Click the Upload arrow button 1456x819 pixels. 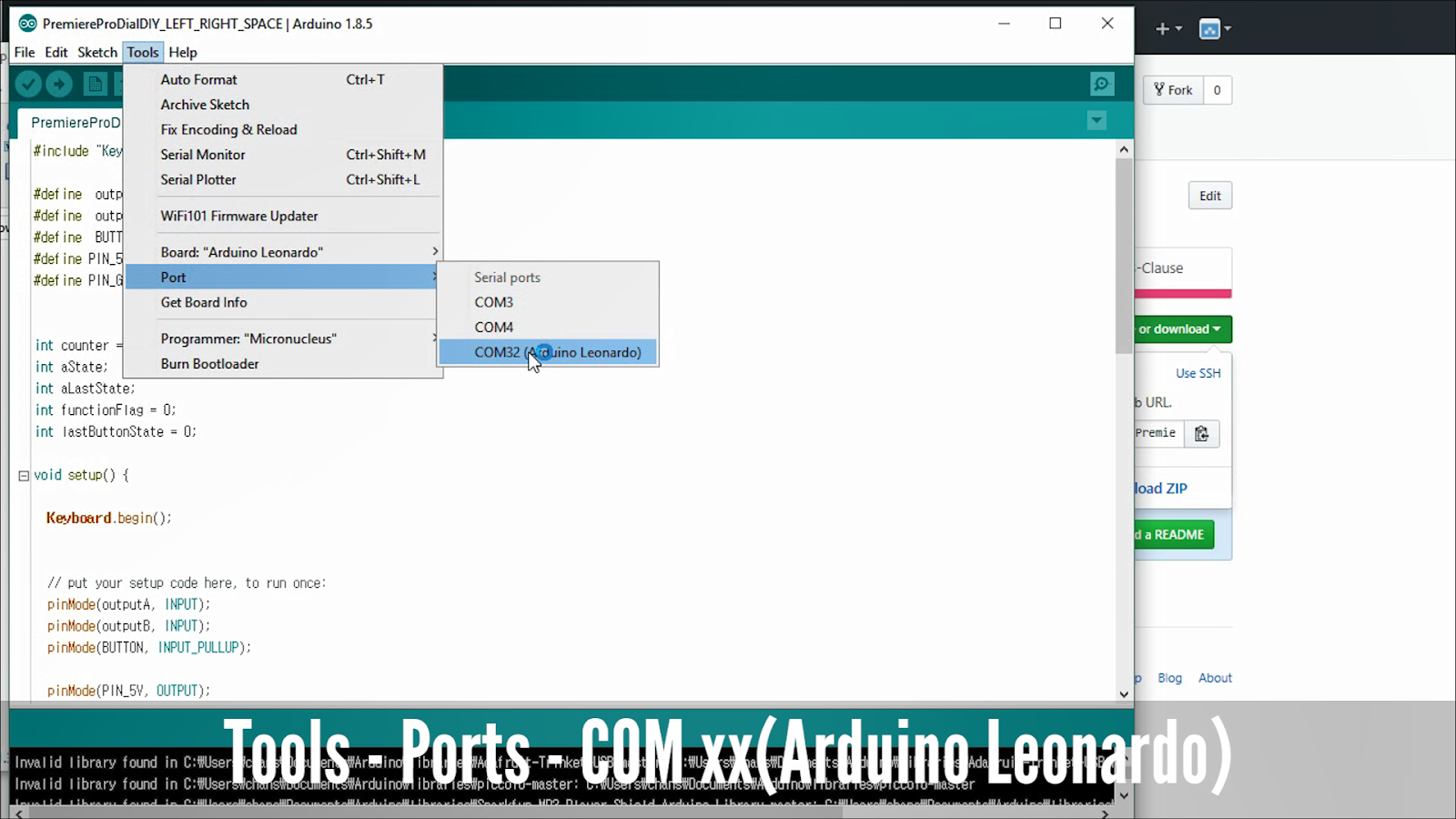pos(59,85)
